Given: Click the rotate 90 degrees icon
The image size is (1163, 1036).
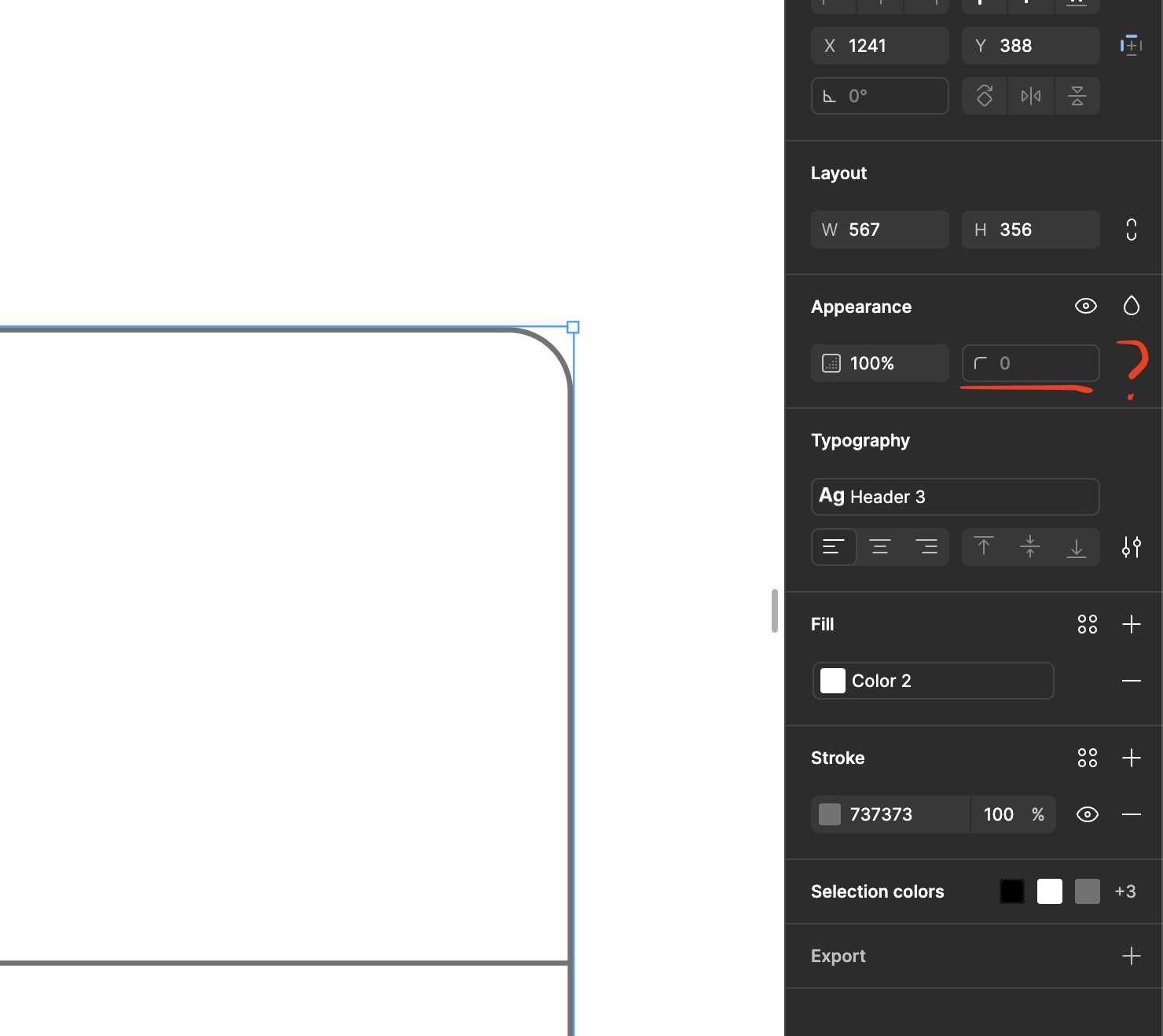Looking at the screenshot, I should pos(985,96).
